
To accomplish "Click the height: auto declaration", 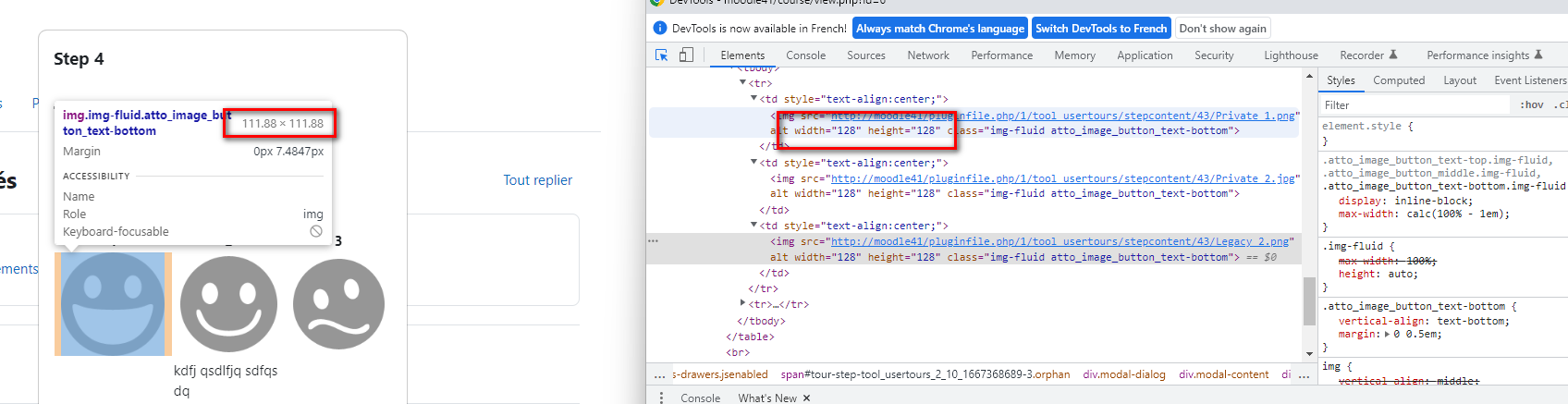I will [x=1378, y=274].
